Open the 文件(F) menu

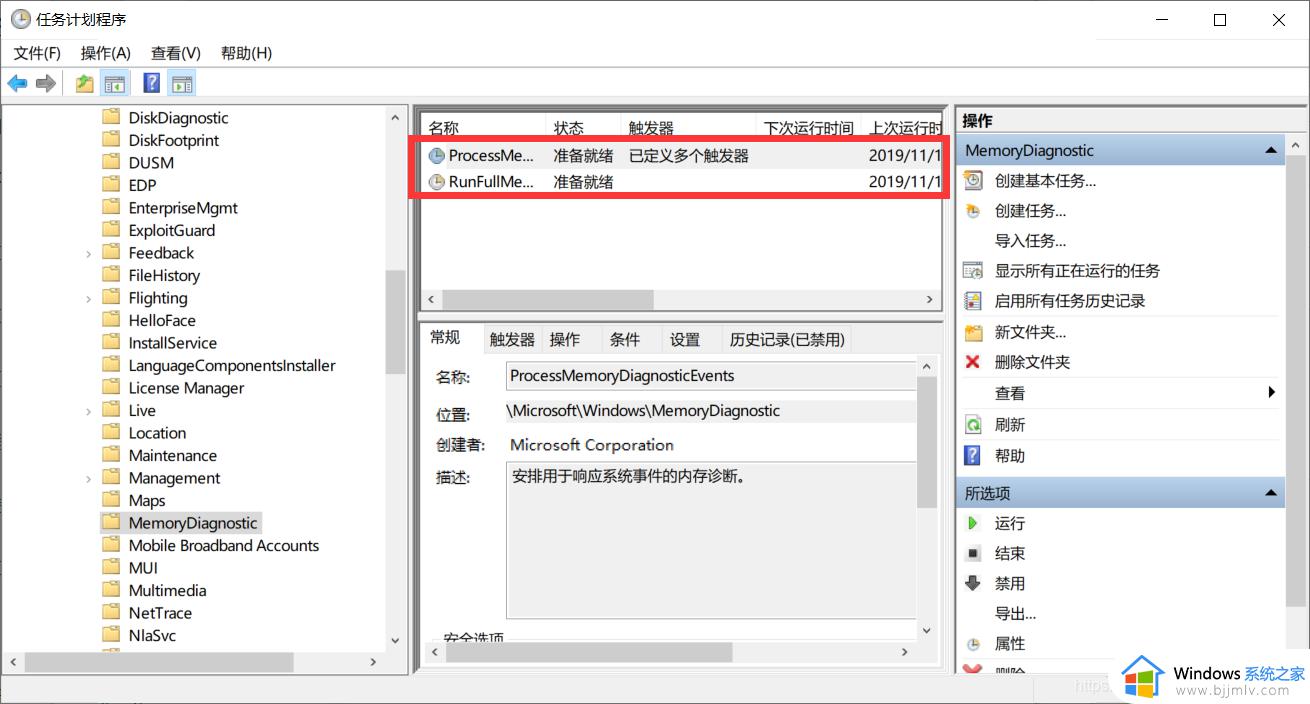[x=38, y=53]
